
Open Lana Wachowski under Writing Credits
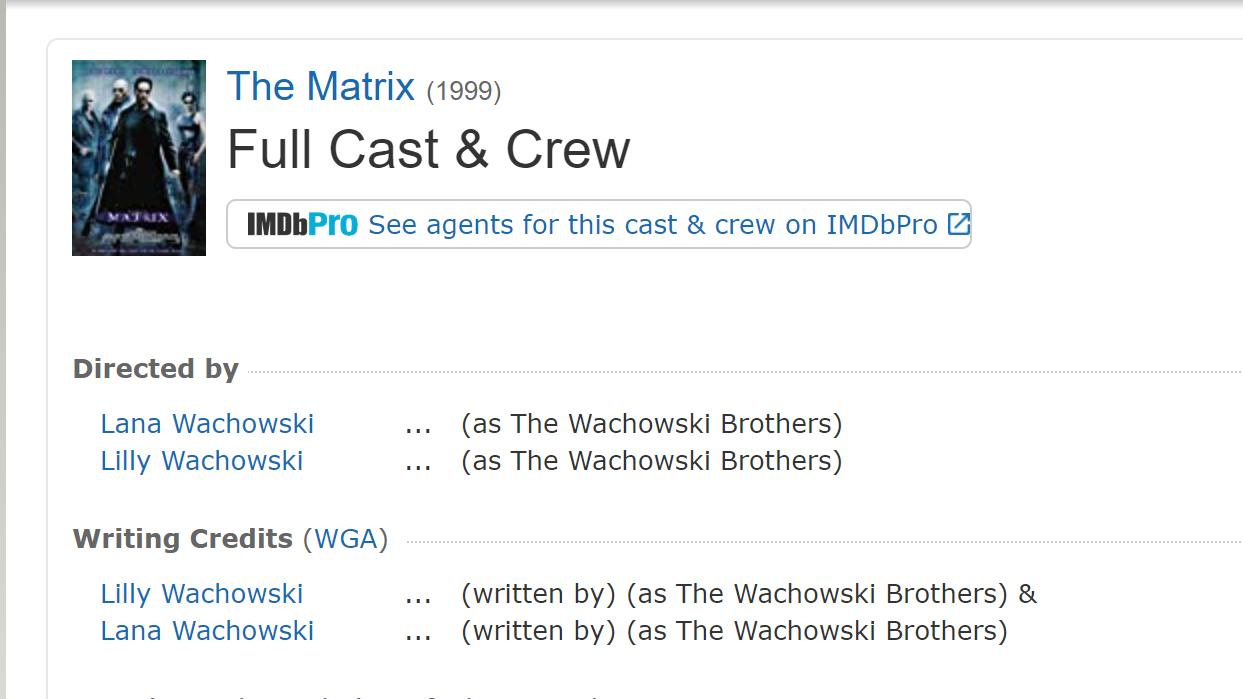click(x=206, y=631)
